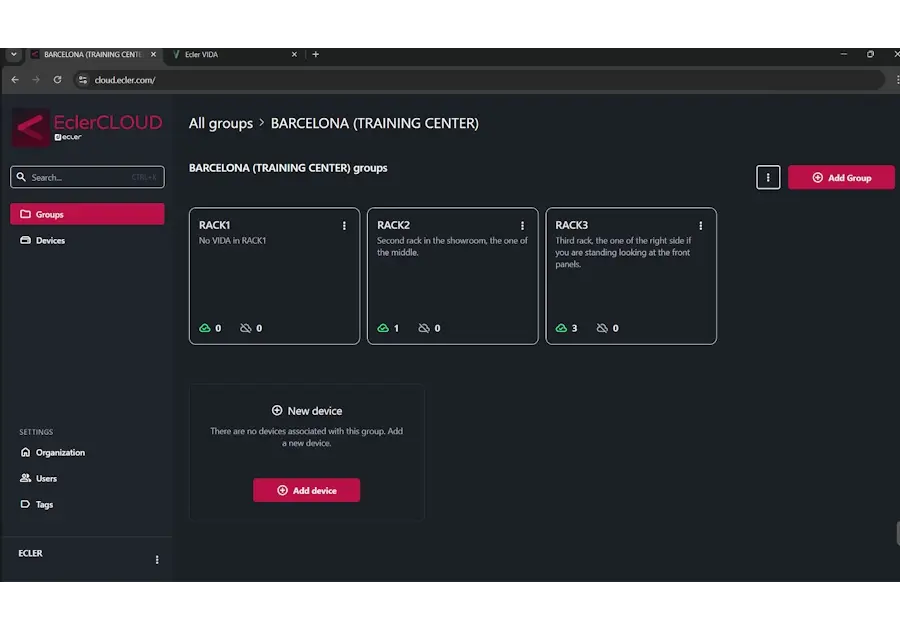Reload the current page
This screenshot has height=630, width=900.
point(57,80)
